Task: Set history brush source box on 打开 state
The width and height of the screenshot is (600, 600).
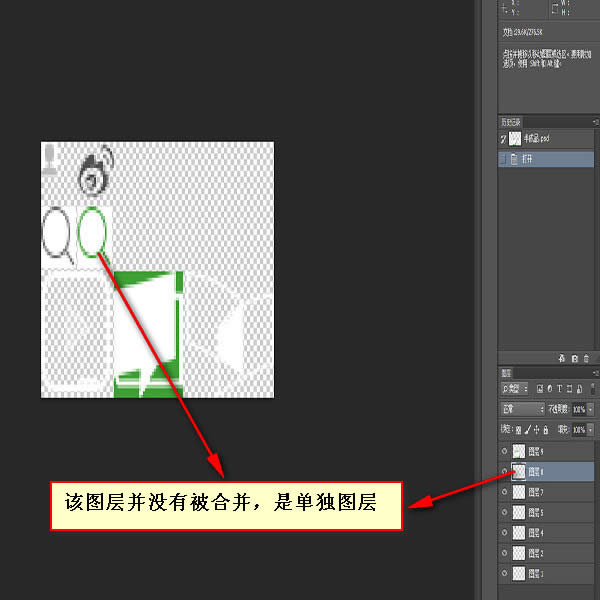Action: pos(503,159)
